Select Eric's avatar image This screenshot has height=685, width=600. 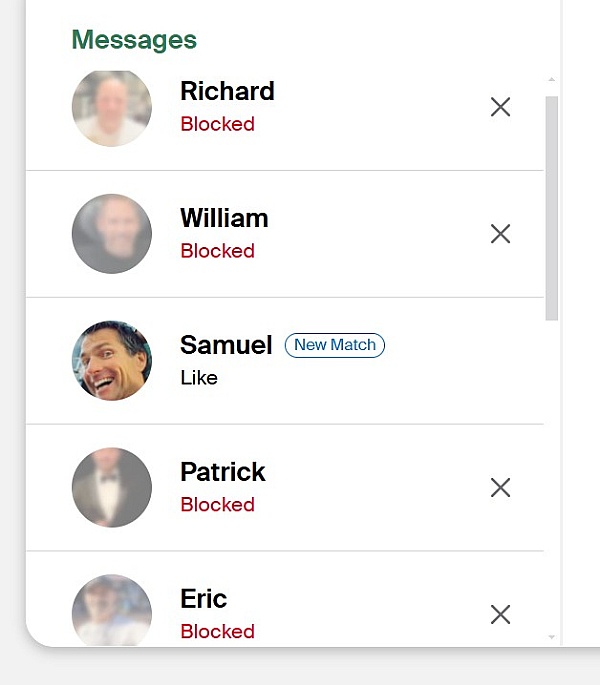(112, 610)
